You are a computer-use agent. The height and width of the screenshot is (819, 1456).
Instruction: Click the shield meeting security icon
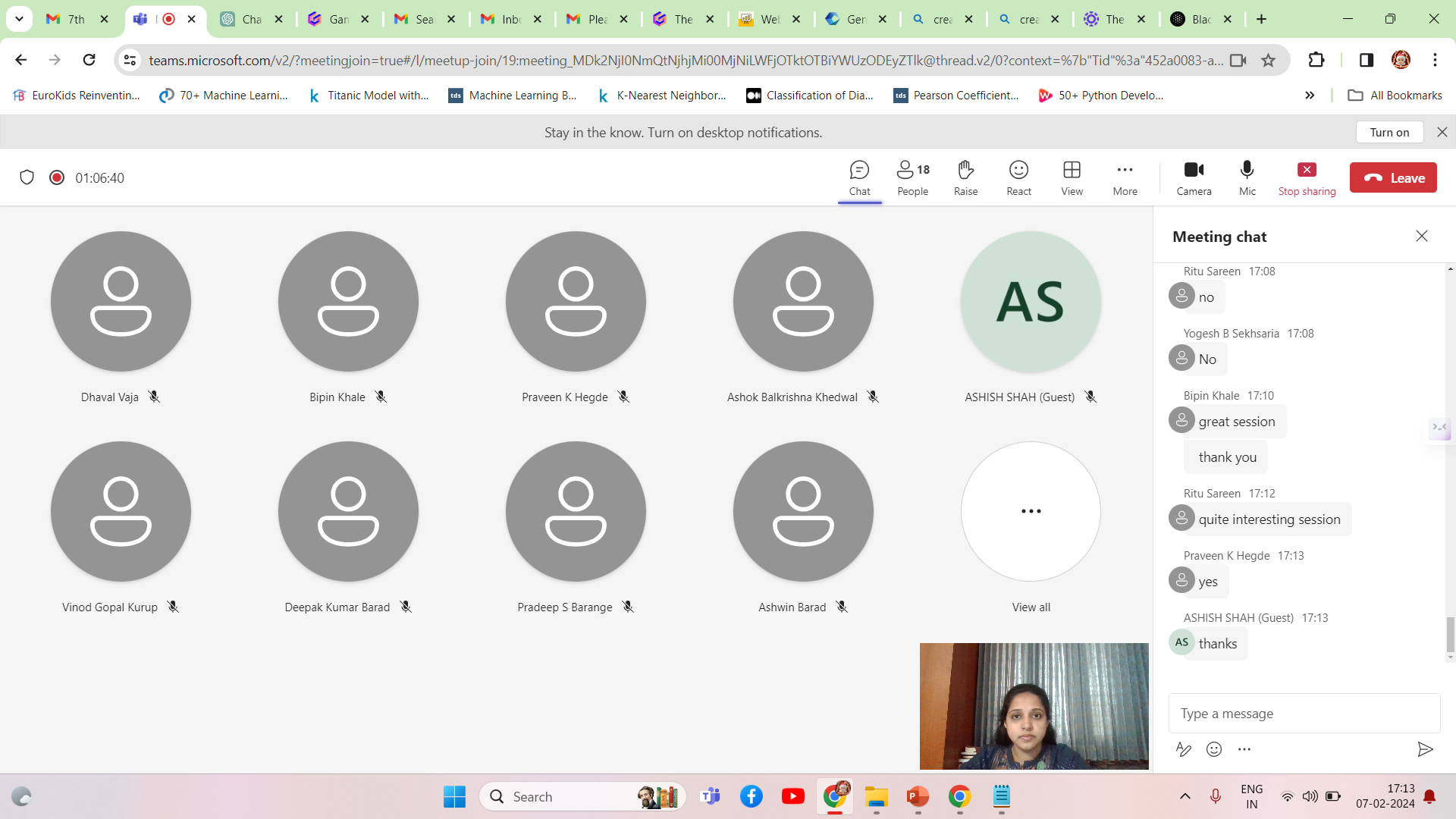27,177
